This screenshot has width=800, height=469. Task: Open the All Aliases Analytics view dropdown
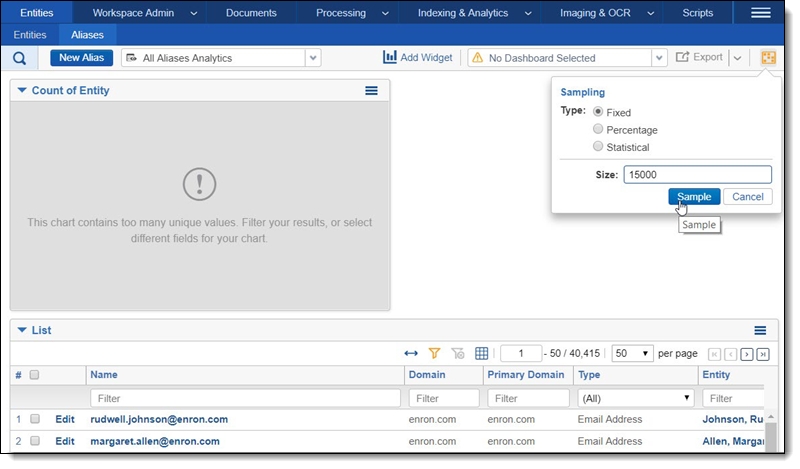click(313, 58)
